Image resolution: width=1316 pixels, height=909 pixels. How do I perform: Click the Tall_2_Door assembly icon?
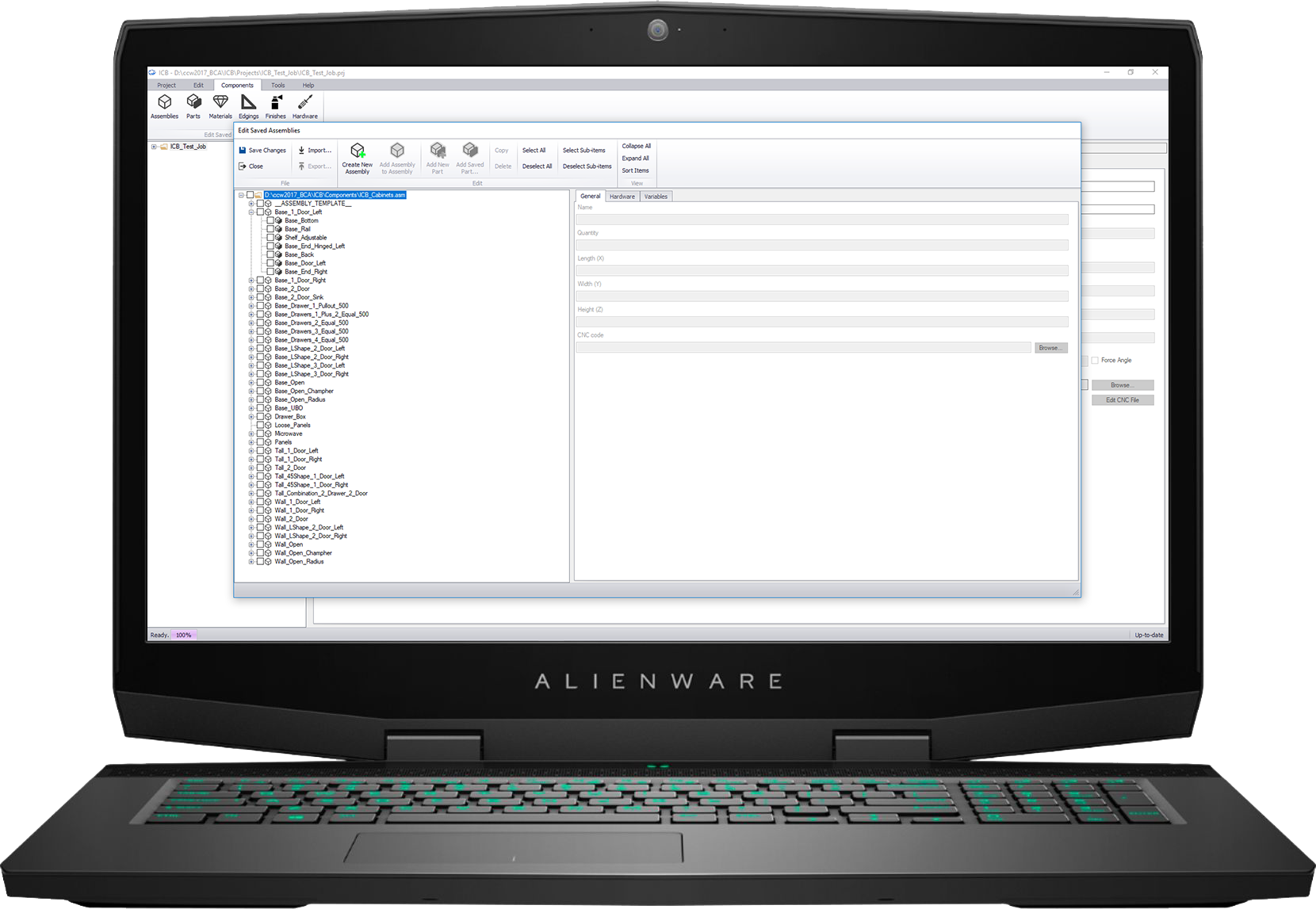point(269,468)
